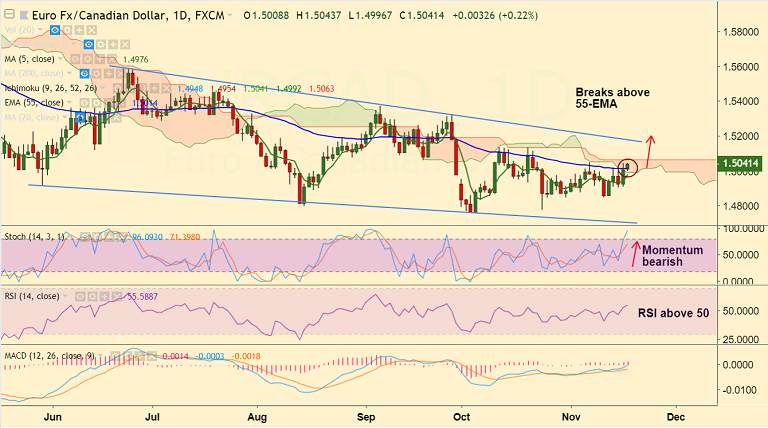Expand the Vol (20) dropdown arrow
Image resolution: width=768 pixels, height=428 pixels.
tap(40, 29)
